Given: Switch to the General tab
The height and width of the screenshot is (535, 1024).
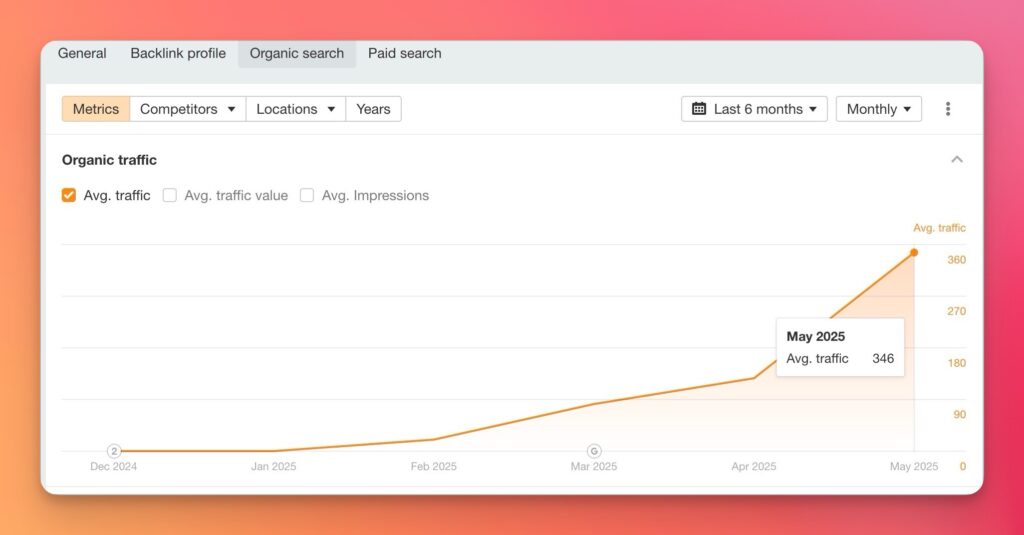Looking at the screenshot, I should tap(82, 54).
